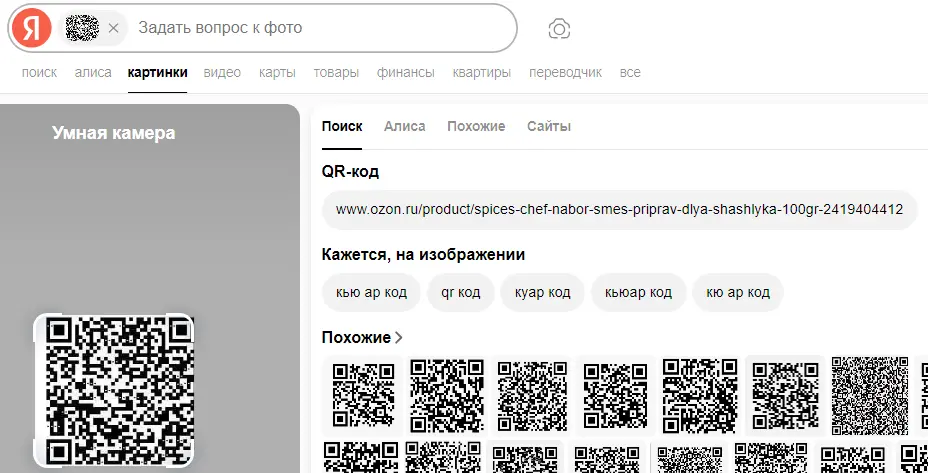Open second similar QR thumbnail in top row
Screen dimensions: 928x473
click(447, 395)
